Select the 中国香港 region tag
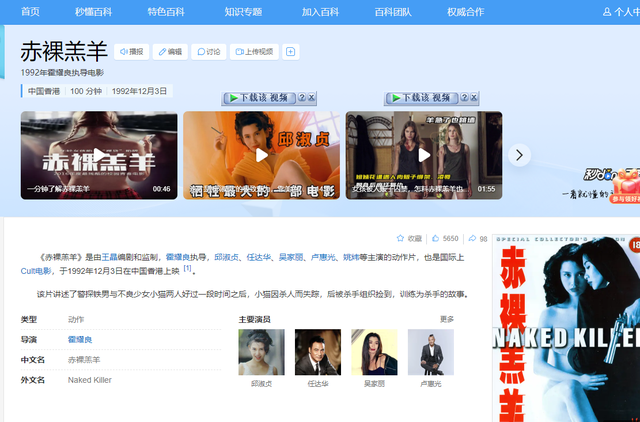This screenshot has height=422, width=640. (44, 91)
